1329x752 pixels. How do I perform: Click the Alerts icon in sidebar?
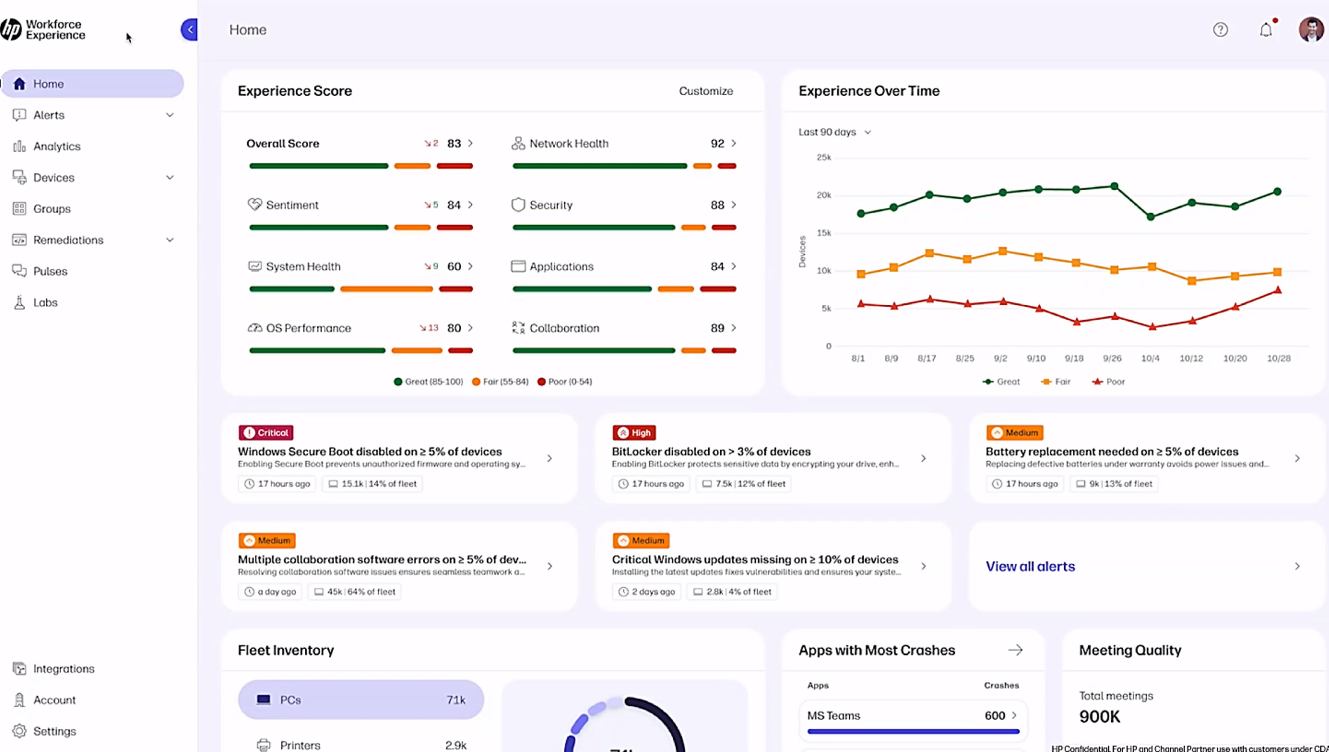(19, 115)
